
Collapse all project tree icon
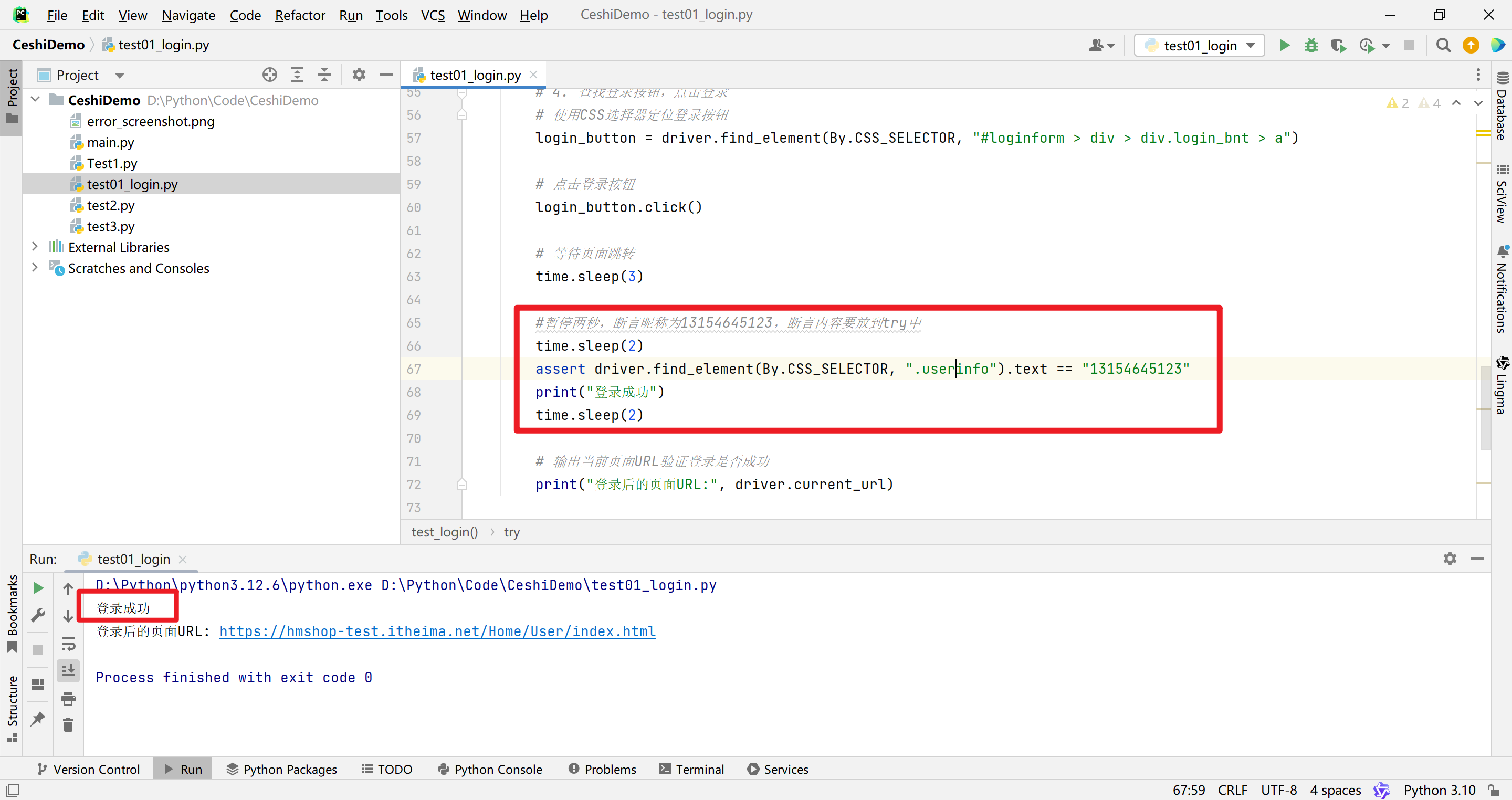click(x=324, y=75)
